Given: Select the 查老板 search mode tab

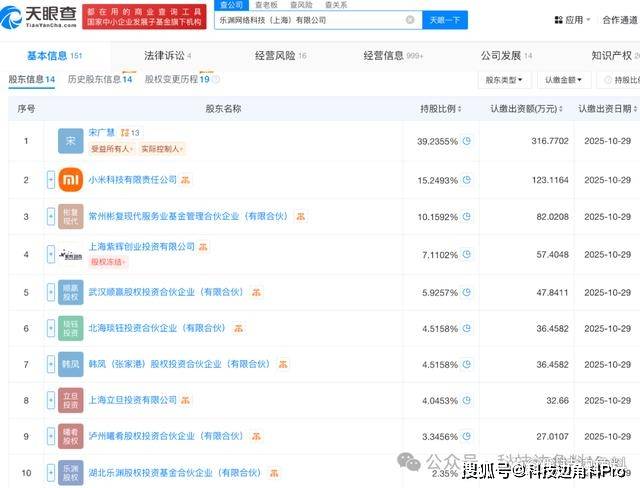Looking at the screenshot, I should coord(266,5).
